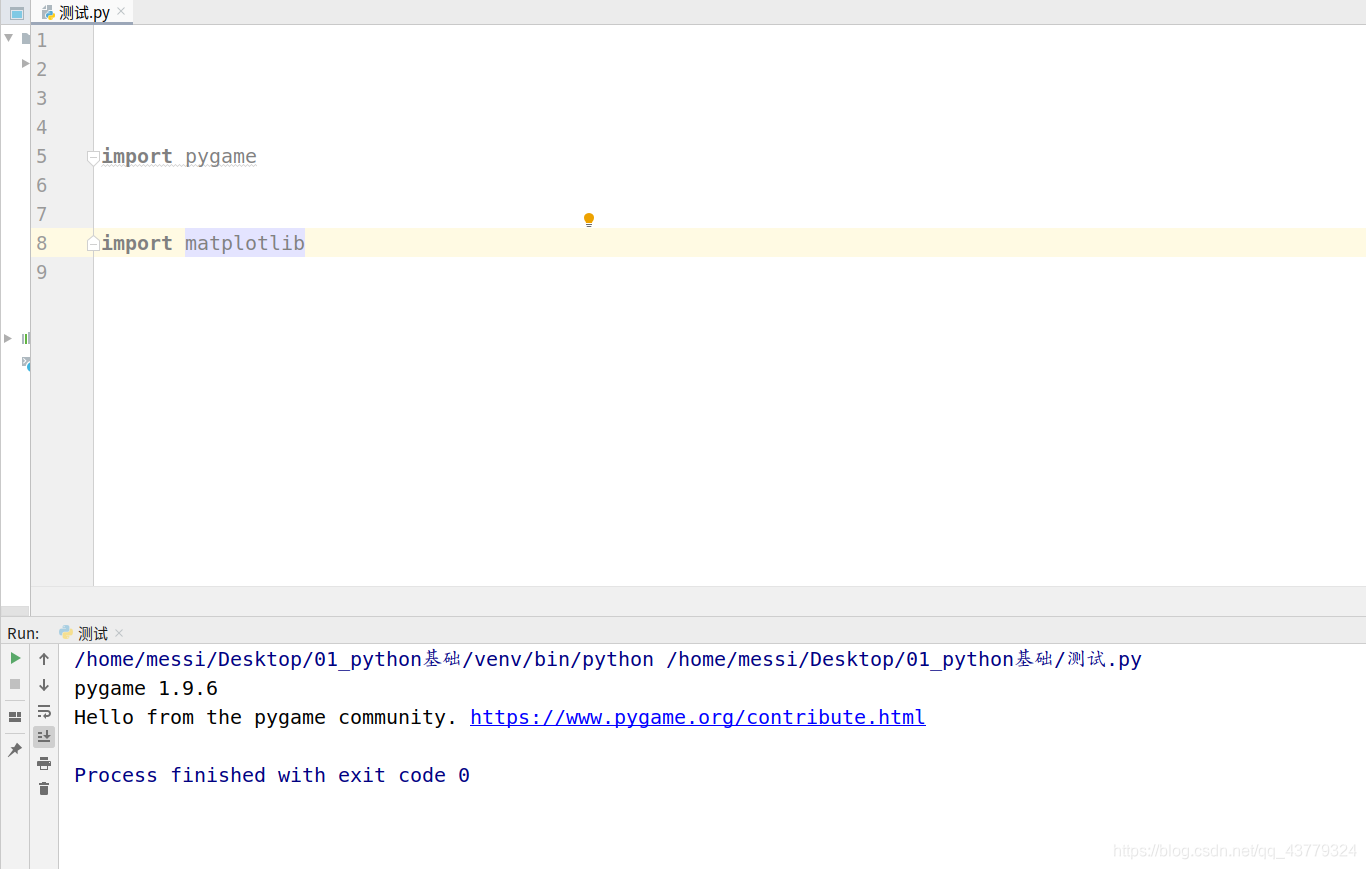The image size is (1366, 869).
Task: Click the yellow intention lightbulb
Action: pos(588,219)
